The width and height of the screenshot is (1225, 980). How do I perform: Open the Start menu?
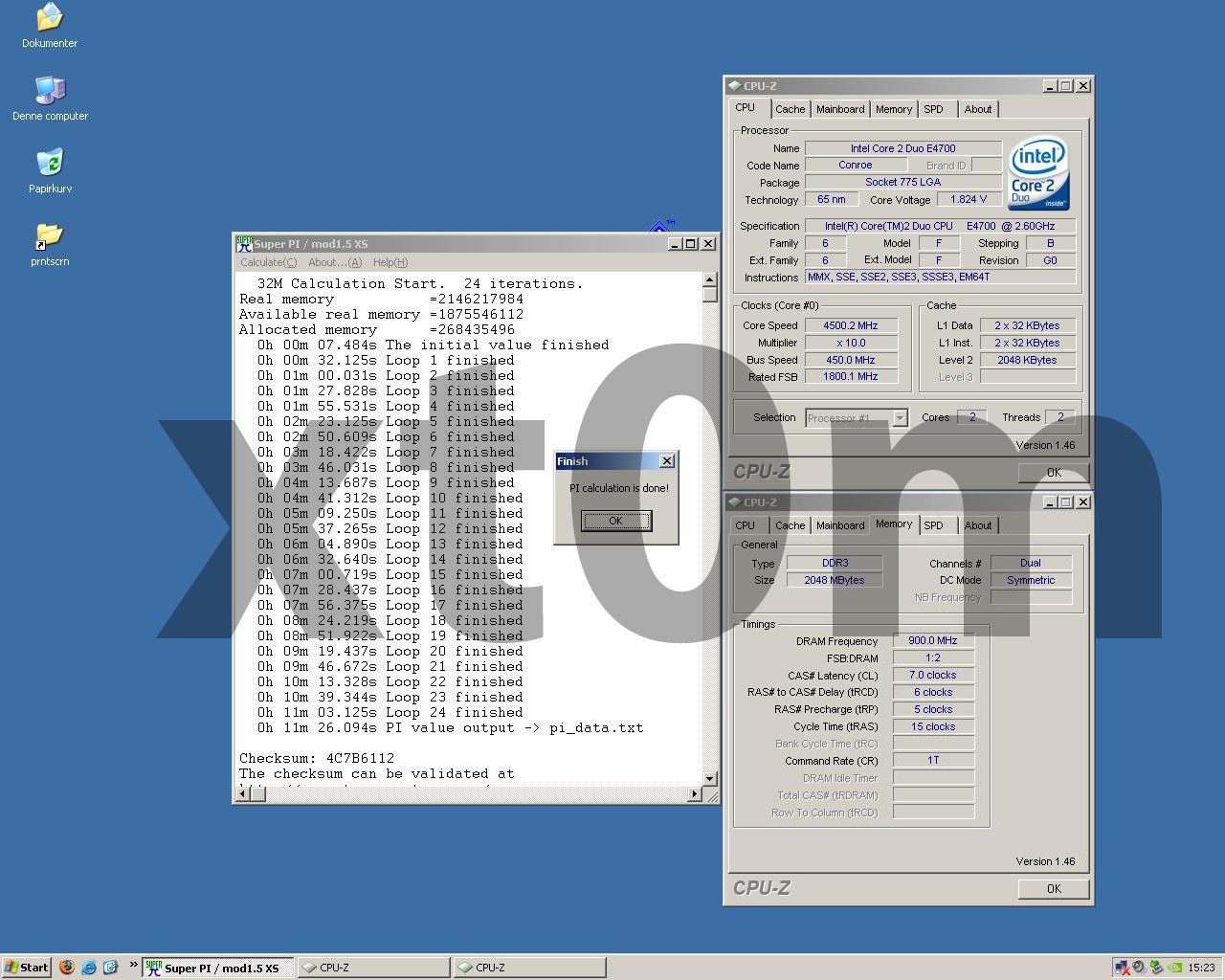click(26, 967)
